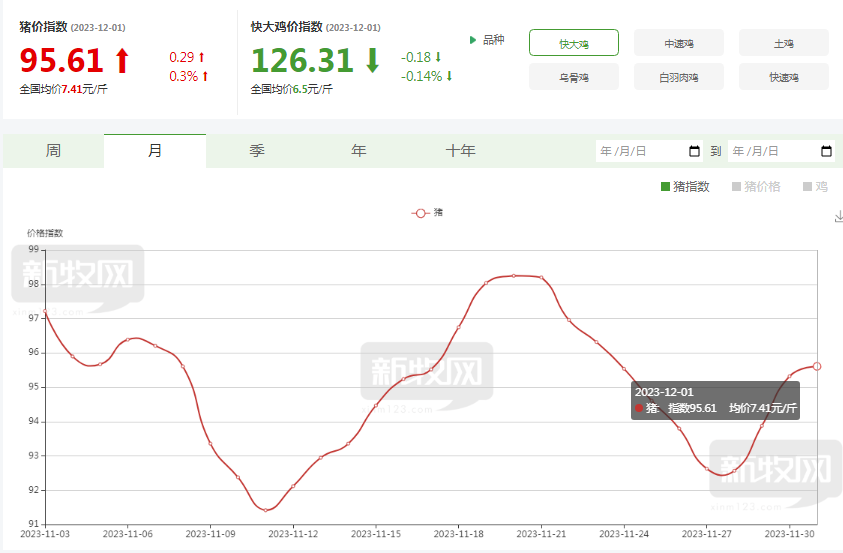The width and height of the screenshot is (843, 553).
Task: Download the chart using the save icon
Action: [837, 216]
